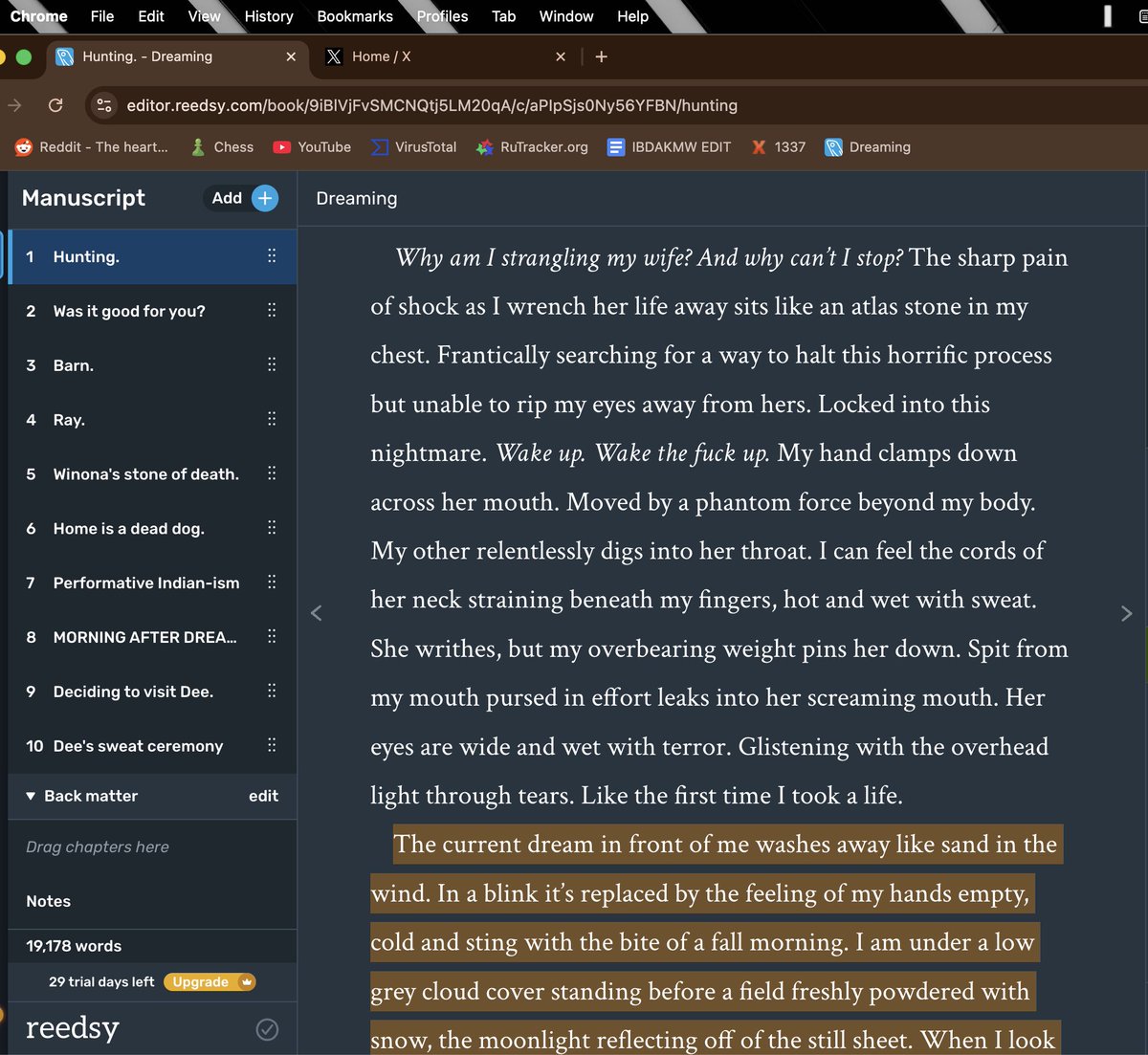This screenshot has width=1148, height=1055.
Task: Open the History menu
Action: (269, 16)
